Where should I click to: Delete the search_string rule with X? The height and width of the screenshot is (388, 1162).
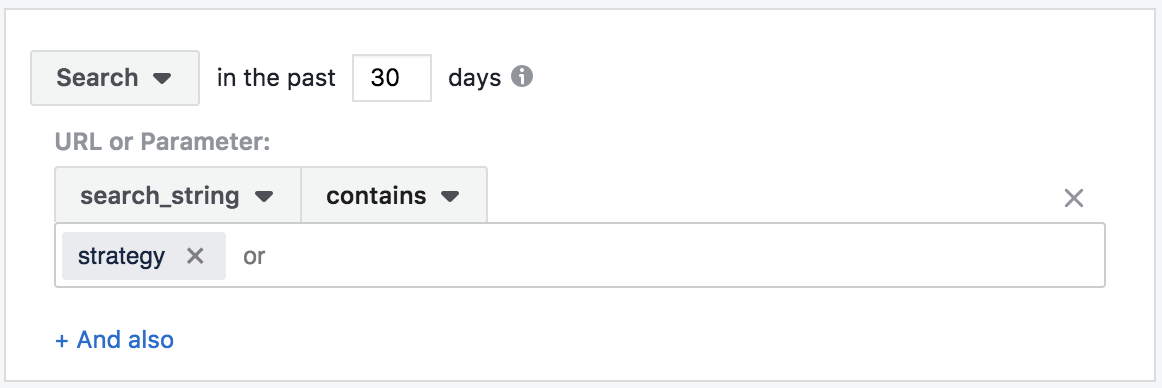[x=1074, y=198]
